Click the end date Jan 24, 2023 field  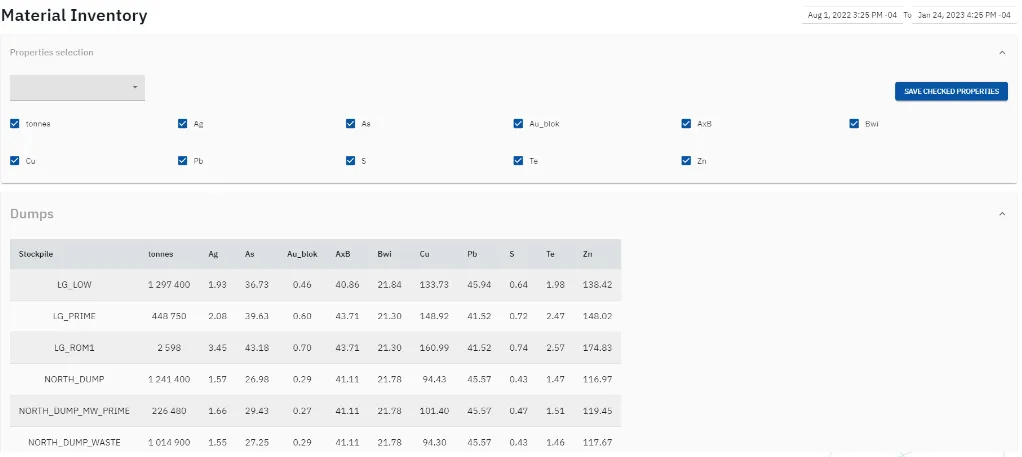pyautogui.click(x=967, y=16)
